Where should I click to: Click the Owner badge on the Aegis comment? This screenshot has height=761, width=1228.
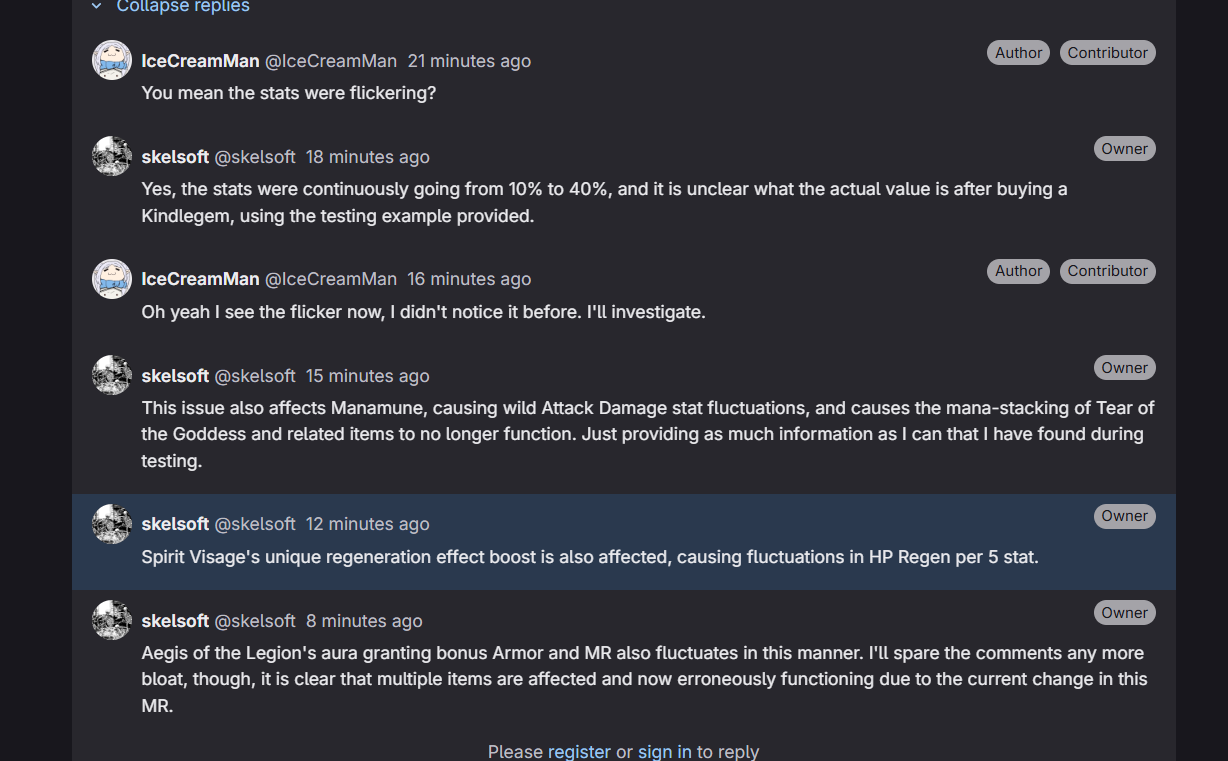pyautogui.click(x=1124, y=613)
